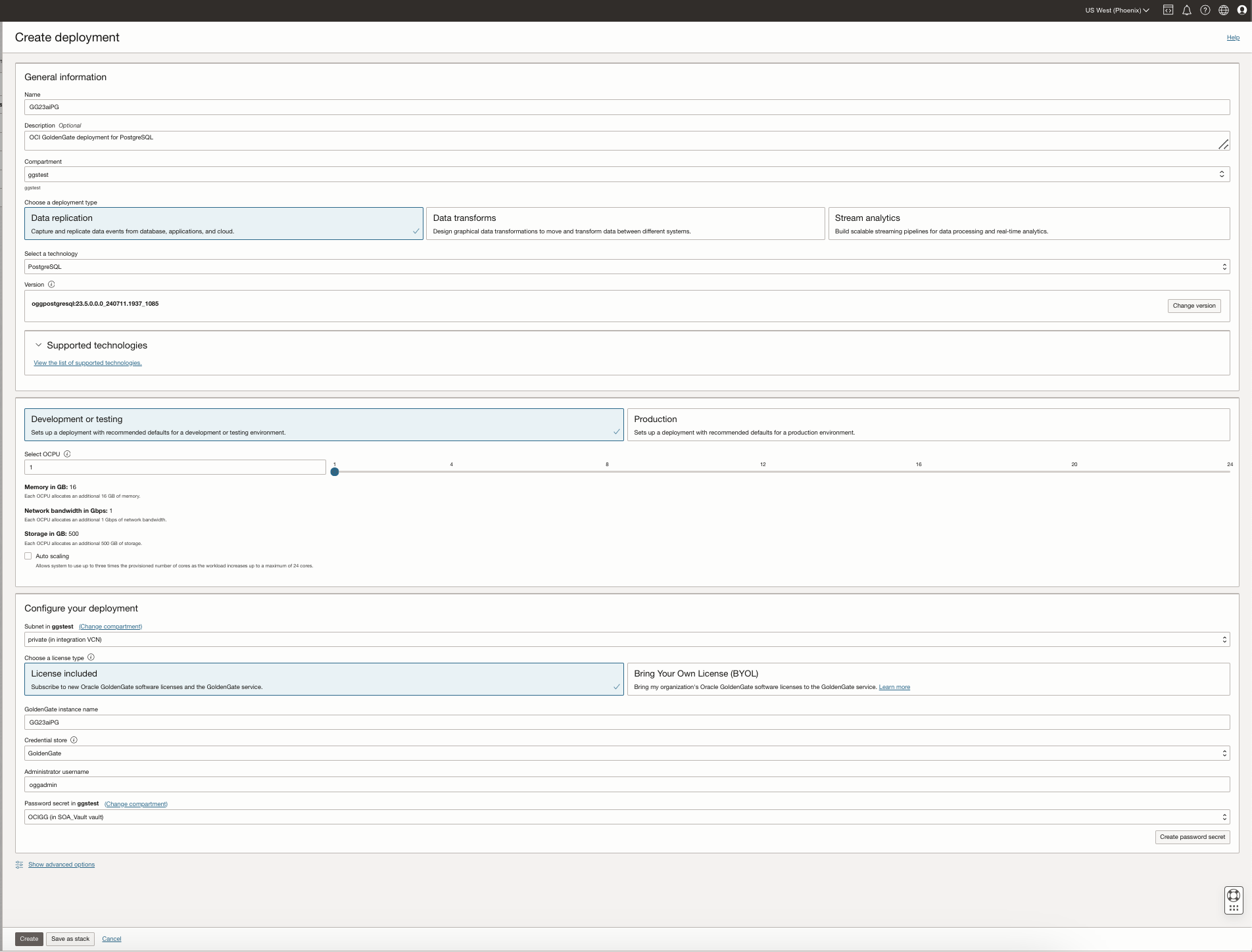Select the Data transforms deployment type
1252x952 pixels.
pyautogui.click(x=625, y=224)
